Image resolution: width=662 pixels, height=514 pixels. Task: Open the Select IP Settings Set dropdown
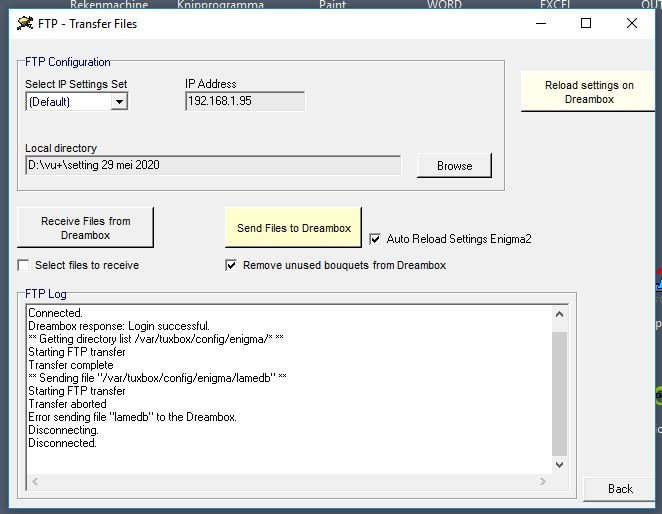click(119, 102)
